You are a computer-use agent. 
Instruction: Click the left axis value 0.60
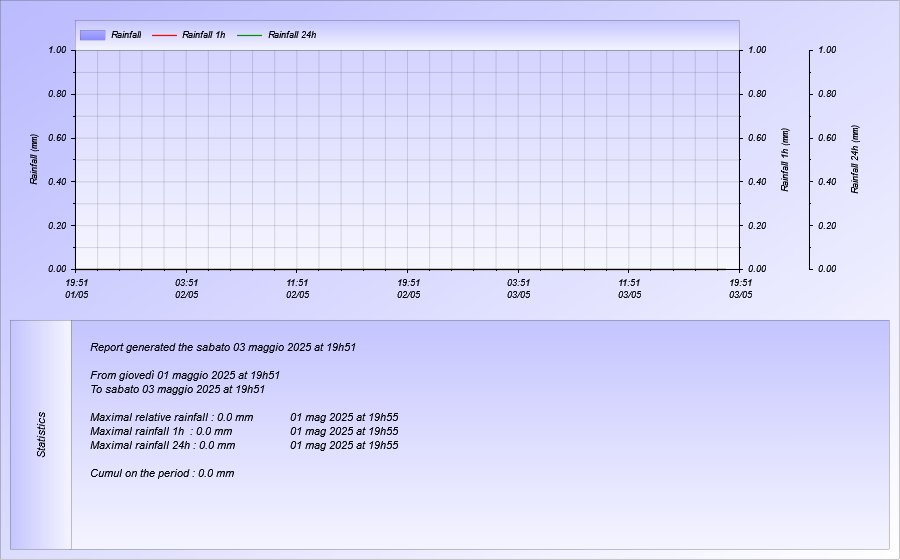tap(57, 138)
